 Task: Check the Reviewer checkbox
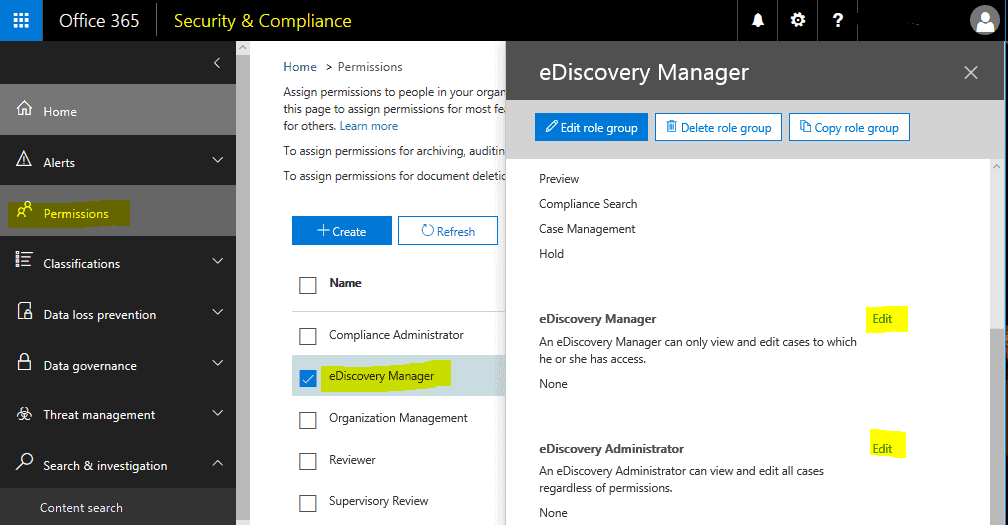[308, 461]
